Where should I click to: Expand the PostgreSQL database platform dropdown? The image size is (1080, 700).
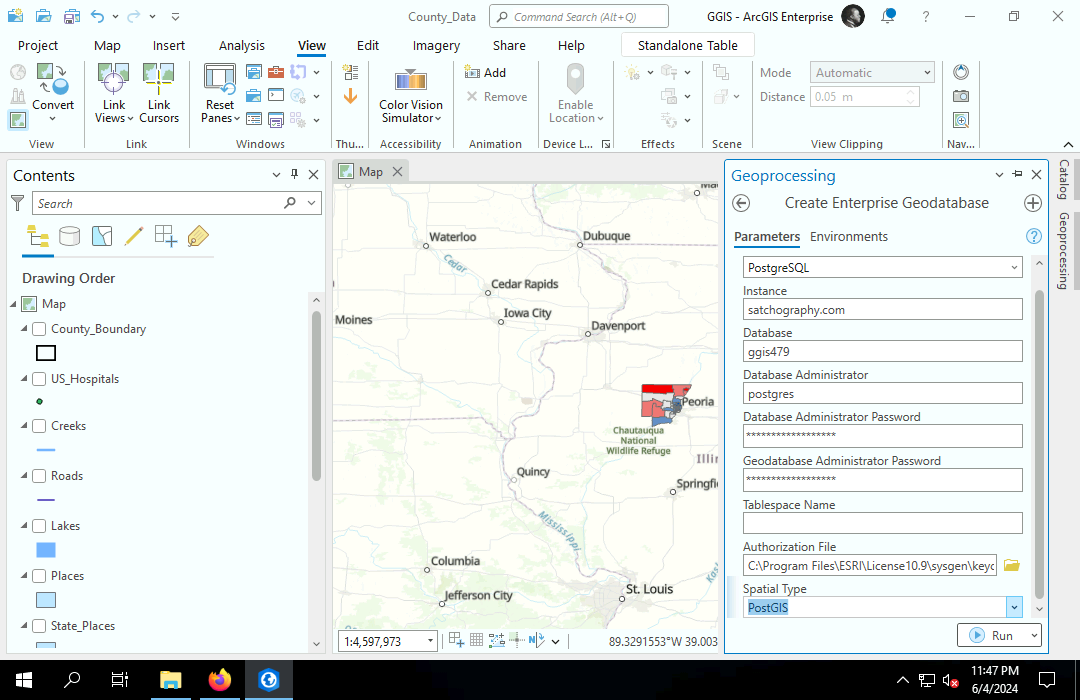pos(1014,268)
